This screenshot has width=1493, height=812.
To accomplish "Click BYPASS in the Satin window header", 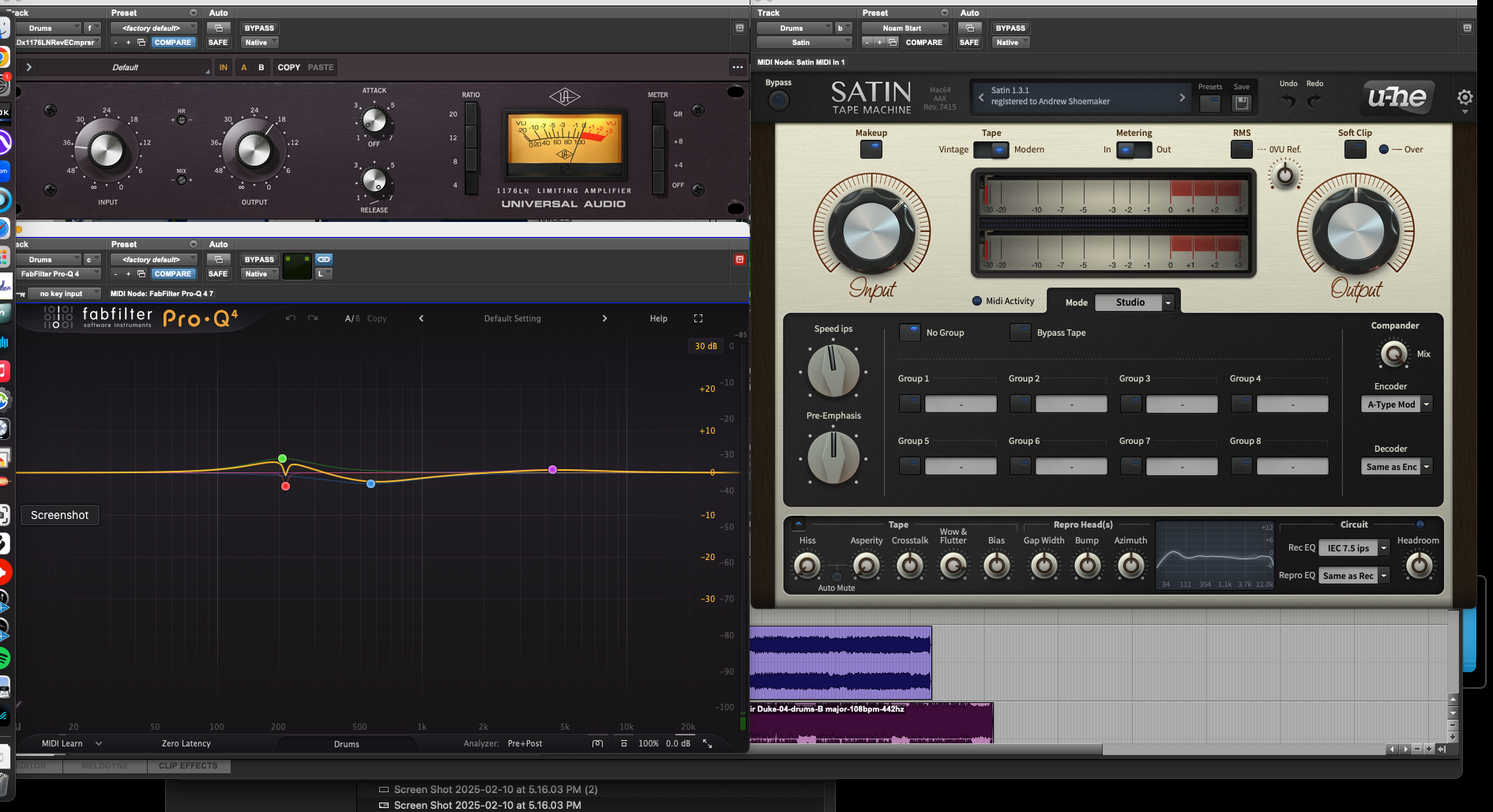I will point(1010,28).
